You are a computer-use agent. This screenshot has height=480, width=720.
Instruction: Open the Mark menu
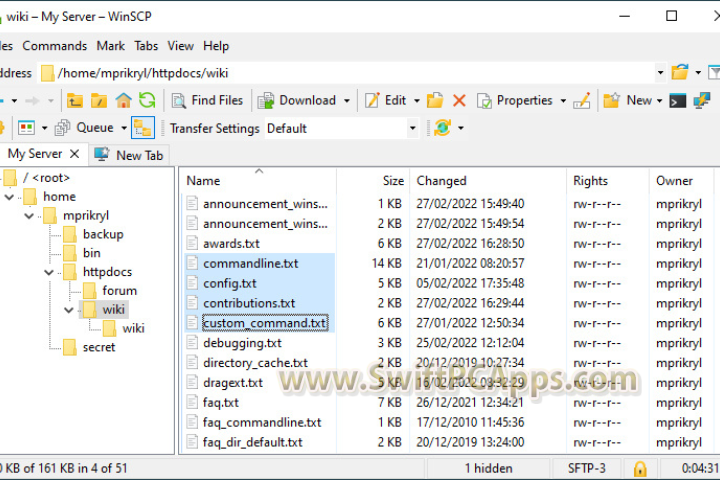point(111,46)
